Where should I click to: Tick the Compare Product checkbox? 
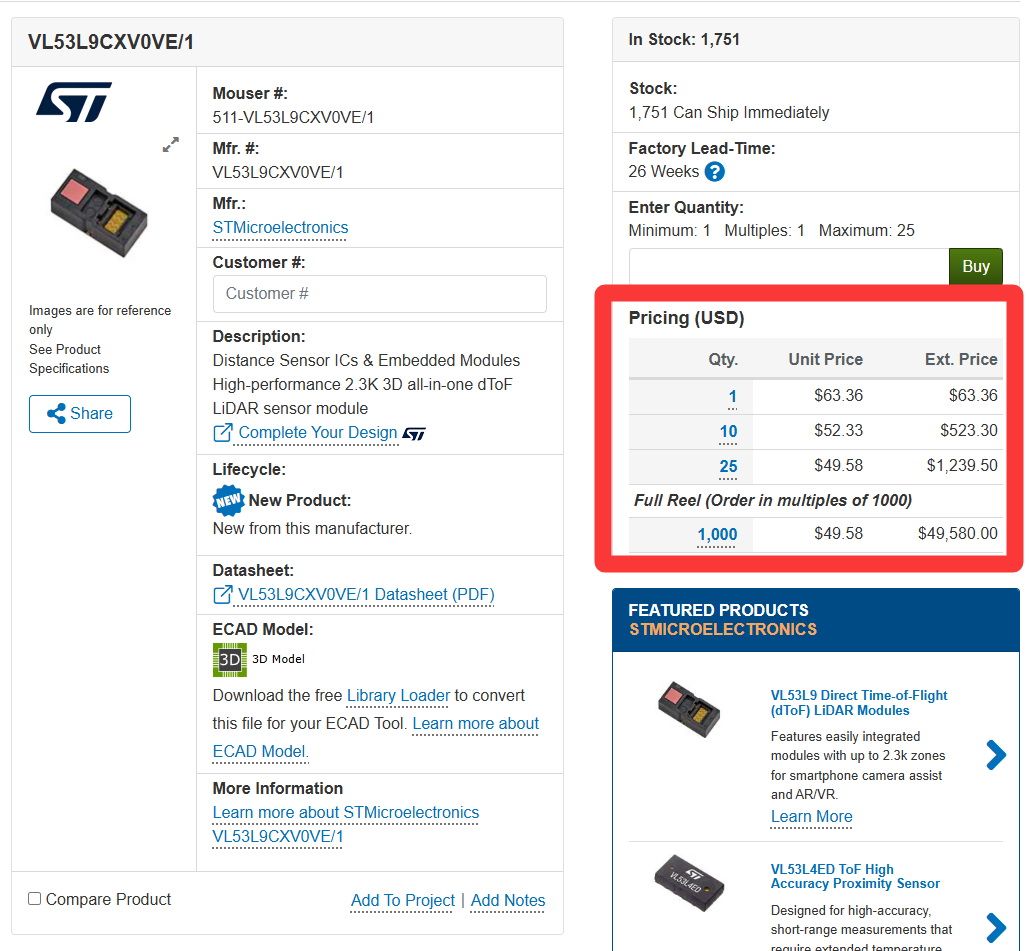tap(35, 898)
